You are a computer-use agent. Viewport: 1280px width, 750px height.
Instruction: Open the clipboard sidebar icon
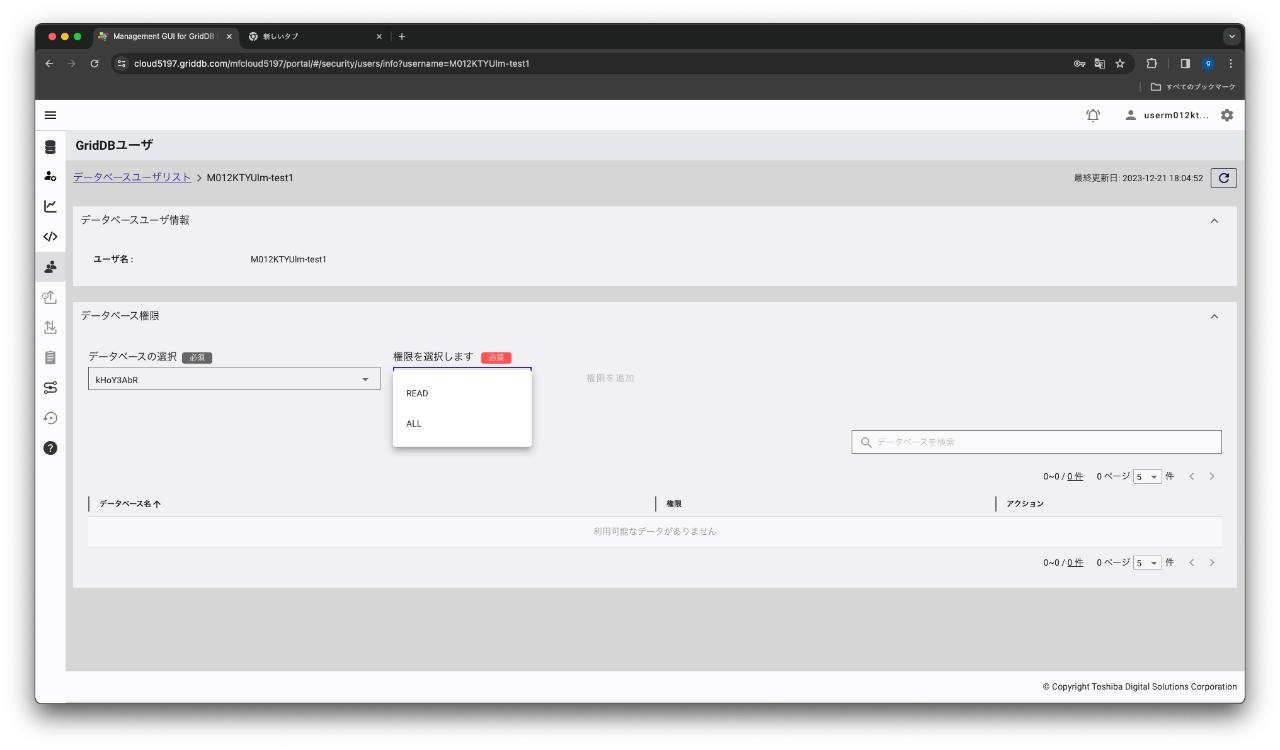50,357
